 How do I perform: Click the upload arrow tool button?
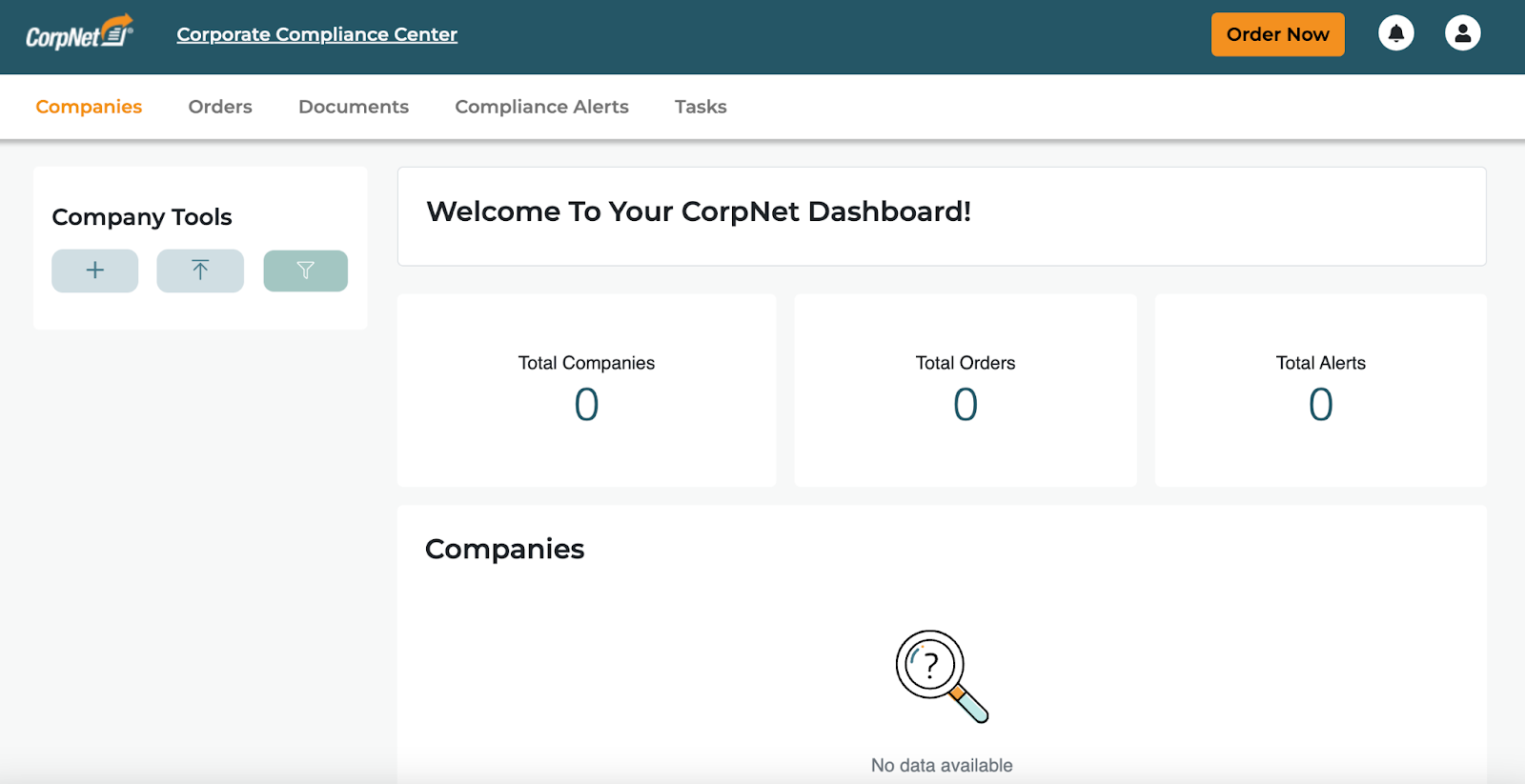tap(200, 271)
